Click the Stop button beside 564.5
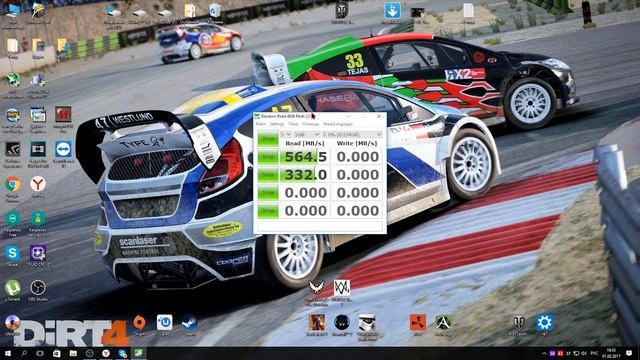The width and height of the screenshot is (640, 360). click(x=268, y=157)
